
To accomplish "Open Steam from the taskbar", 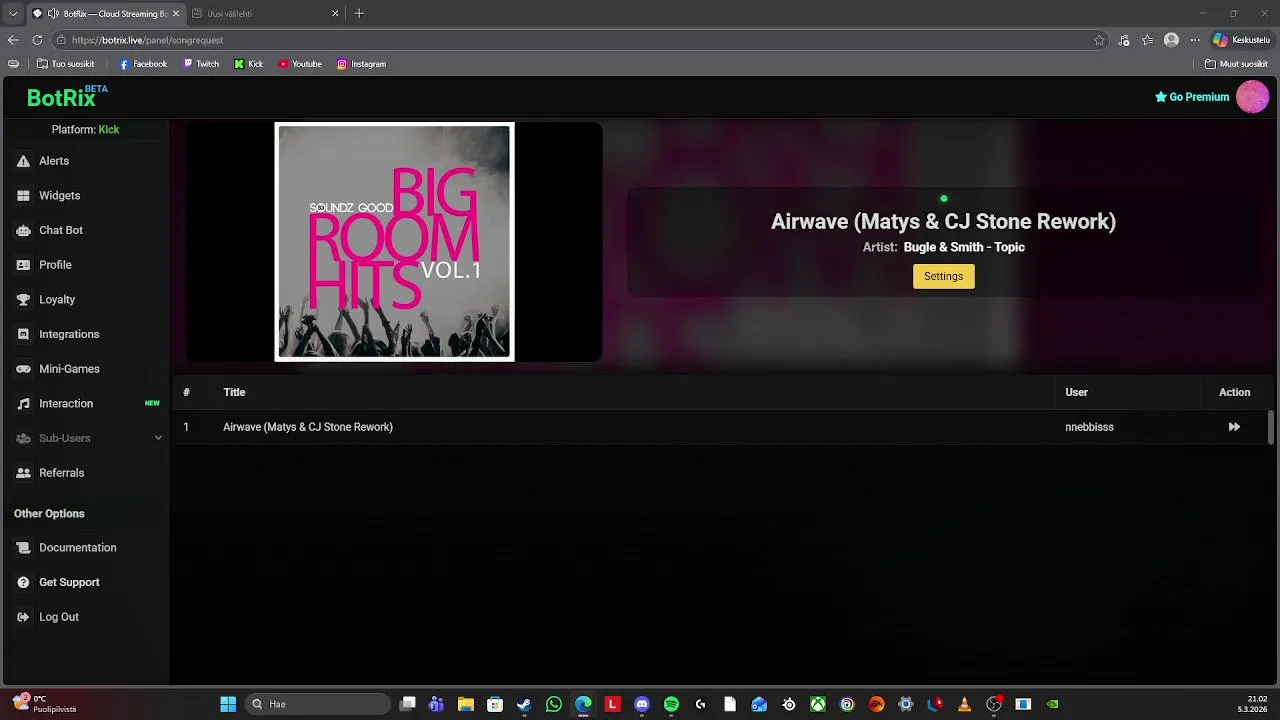I will click(524, 704).
